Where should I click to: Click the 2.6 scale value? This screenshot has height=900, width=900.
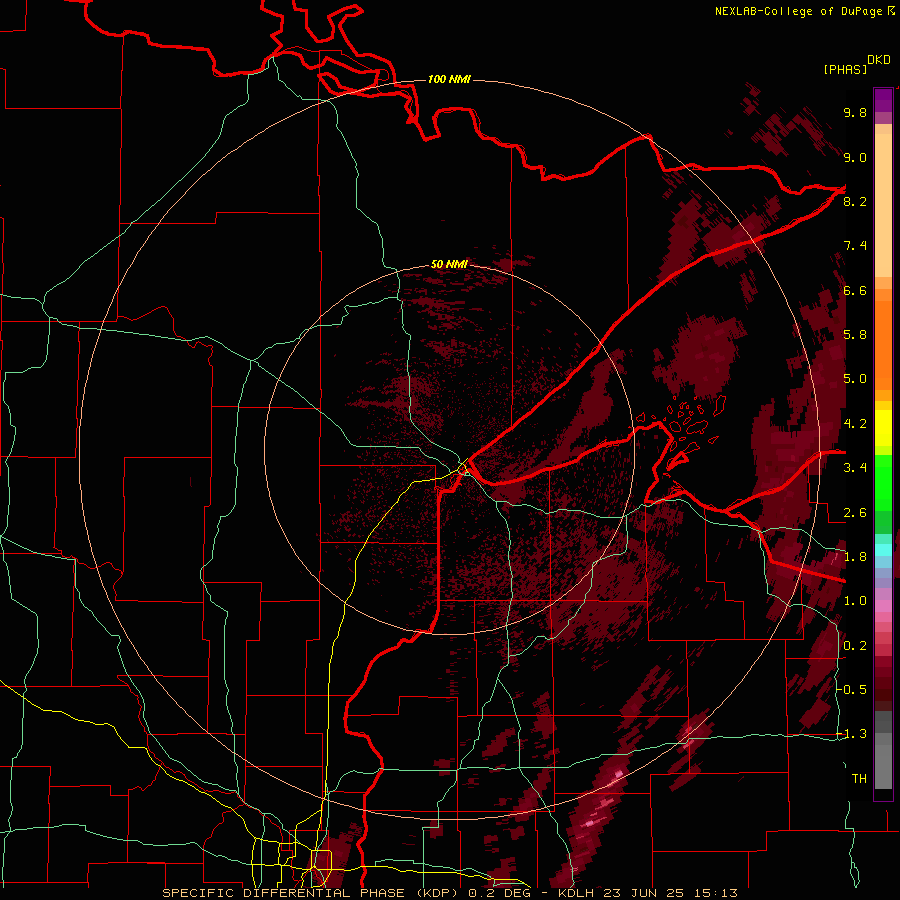[855, 513]
